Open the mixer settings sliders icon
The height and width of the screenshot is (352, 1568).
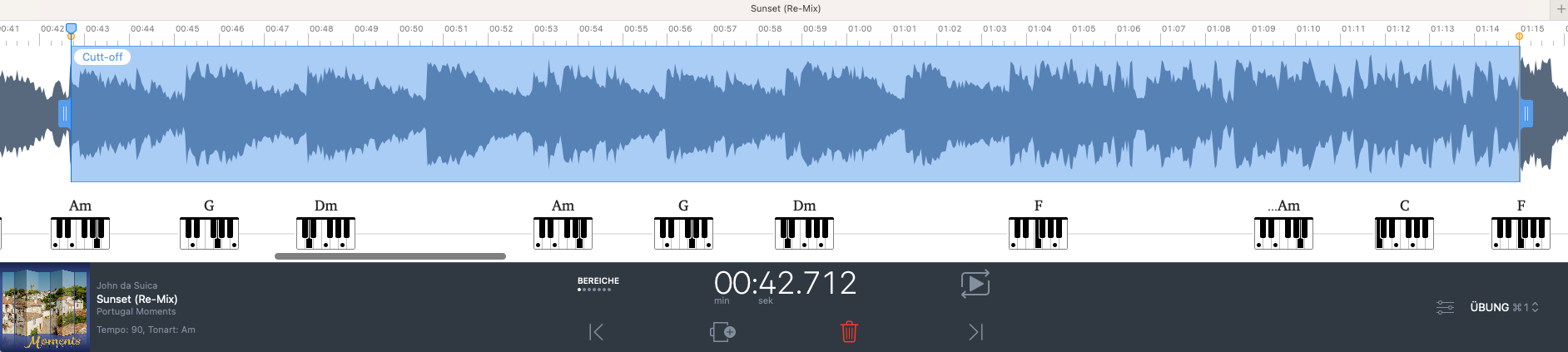click(1445, 307)
